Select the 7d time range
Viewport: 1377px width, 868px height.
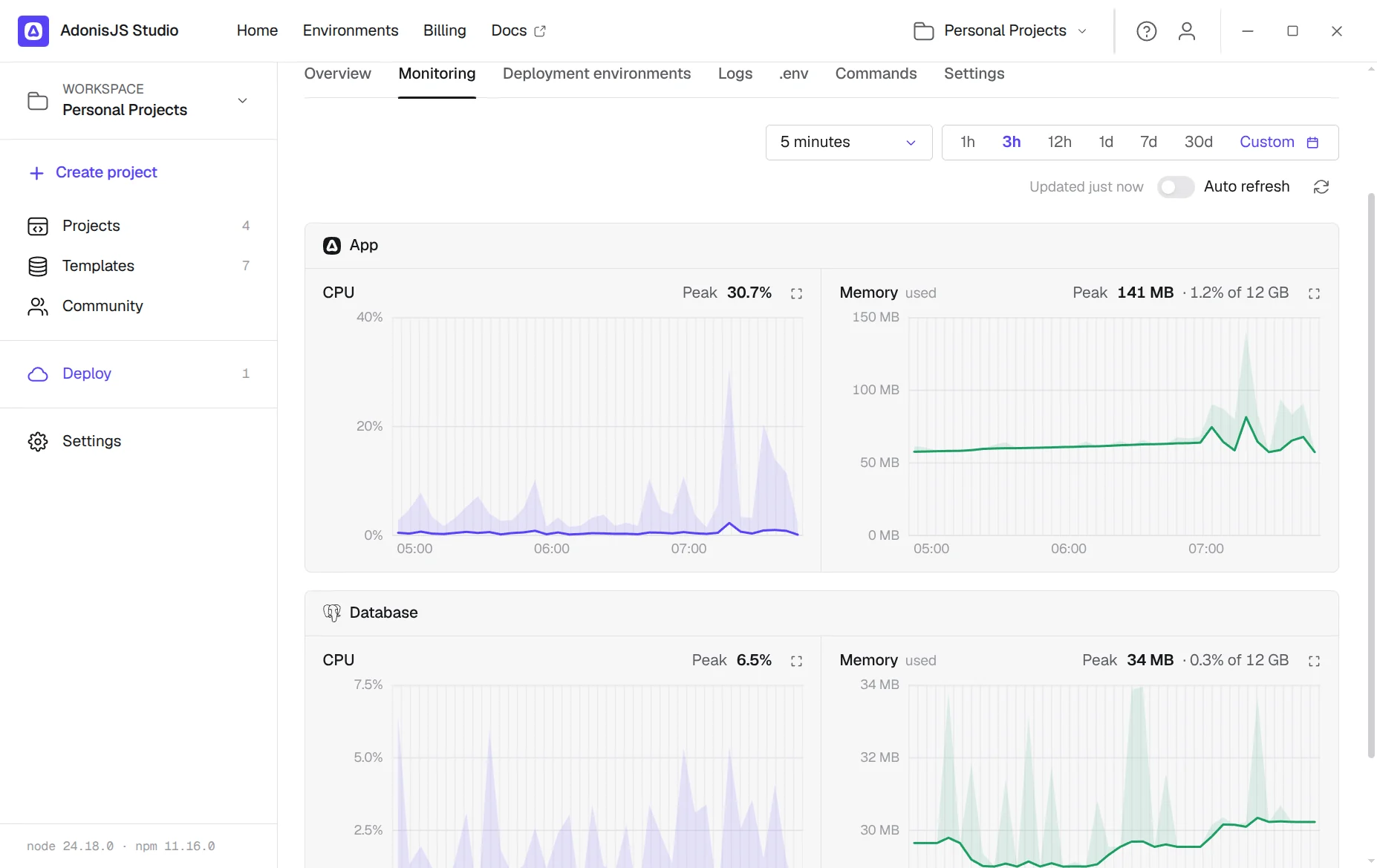[1148, 143]
